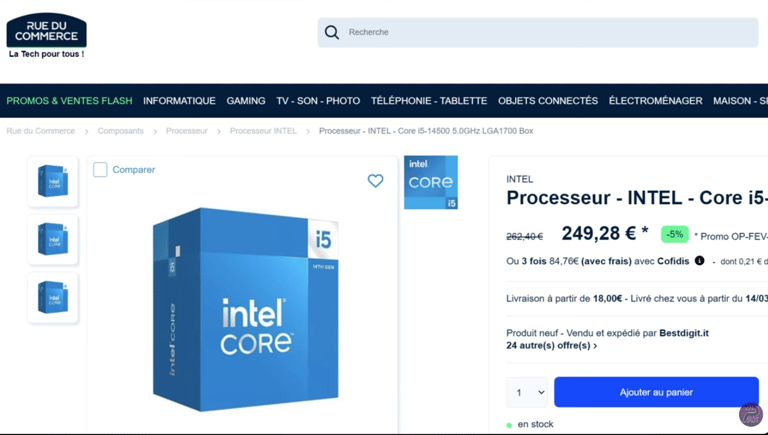Open Cofidis info icon
Screen dimensions: 768x435
coord(699,261)
